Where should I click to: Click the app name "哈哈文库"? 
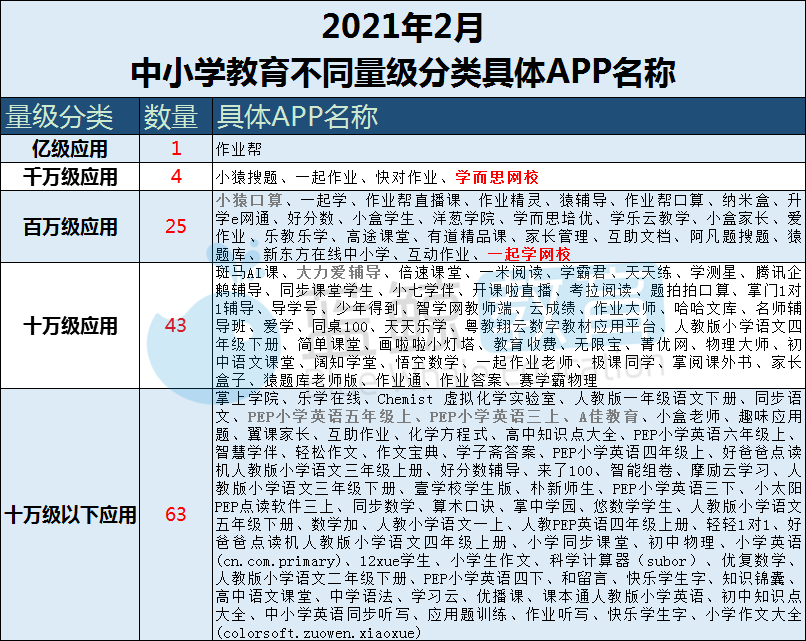tap(705, 308)
